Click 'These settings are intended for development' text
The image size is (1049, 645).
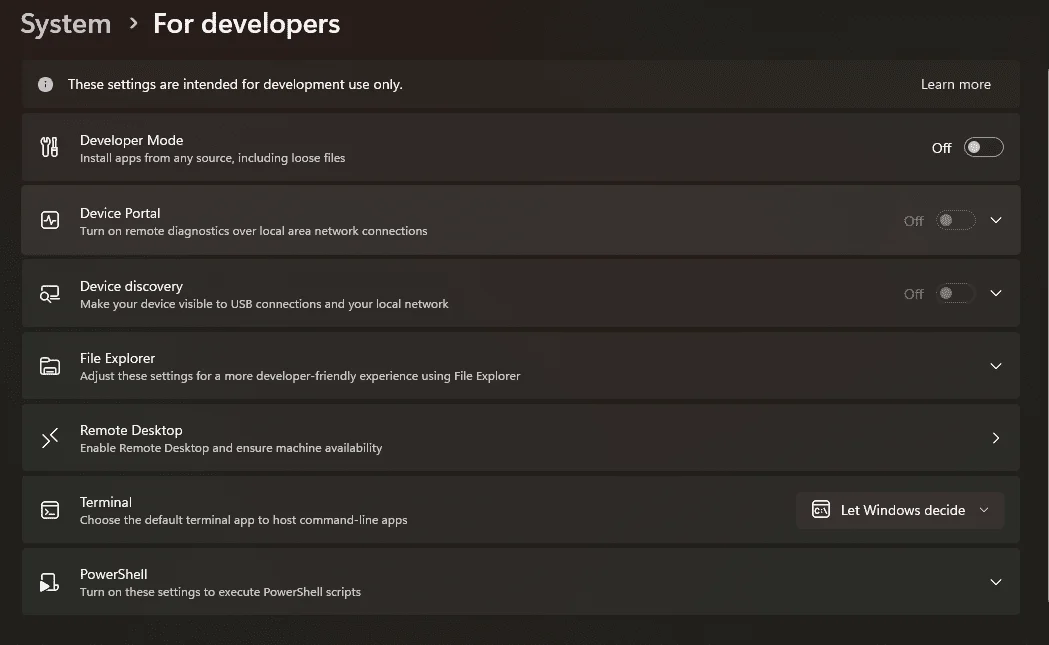click(235, 84)
